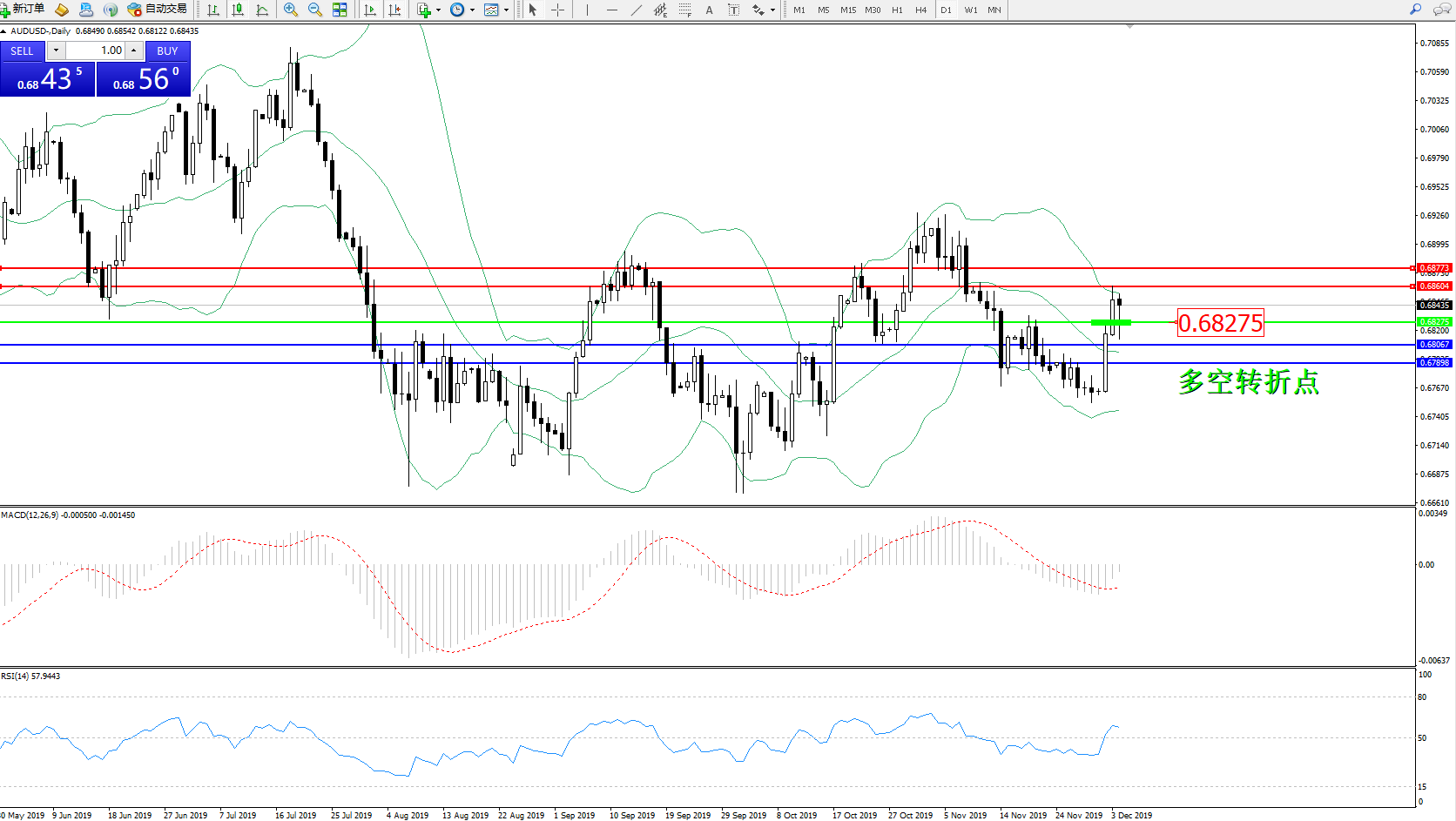
Task: Click the SELL button
Action: 22,51
